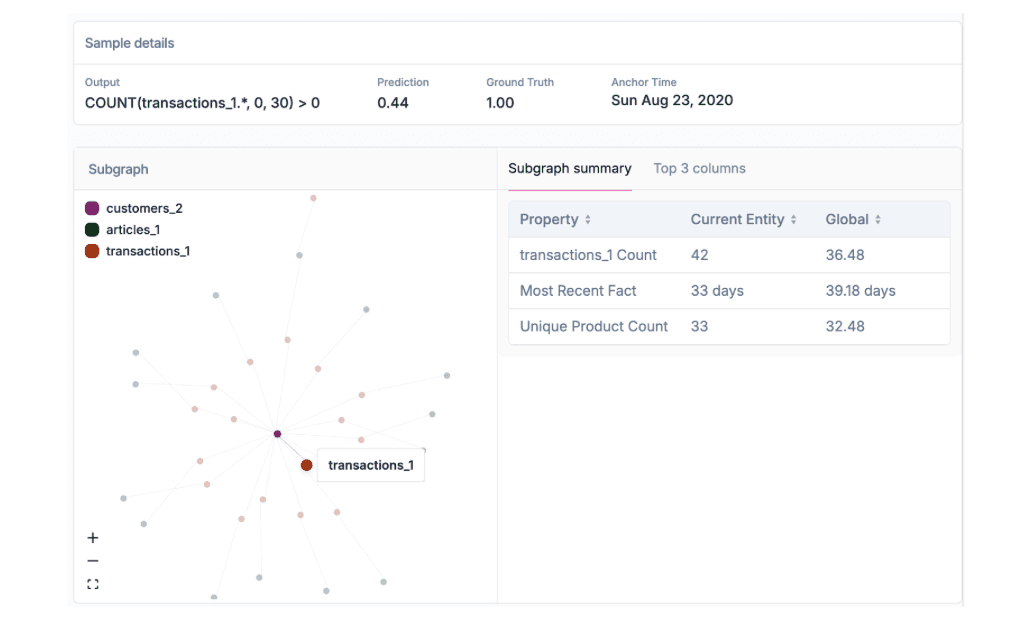Click the Anchor Time date value
The image size is (1028, 636).
[672, 100]
